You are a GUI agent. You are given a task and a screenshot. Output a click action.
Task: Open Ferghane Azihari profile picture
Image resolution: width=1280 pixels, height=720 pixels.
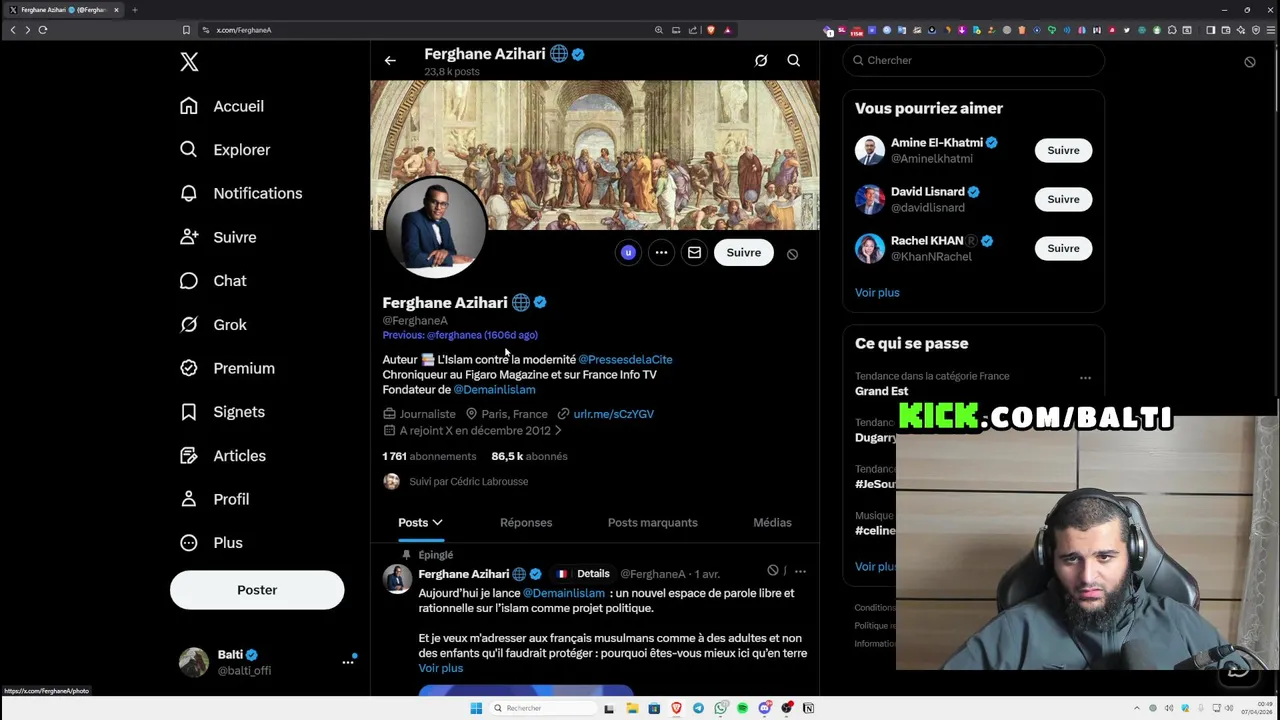pos(435,227)
